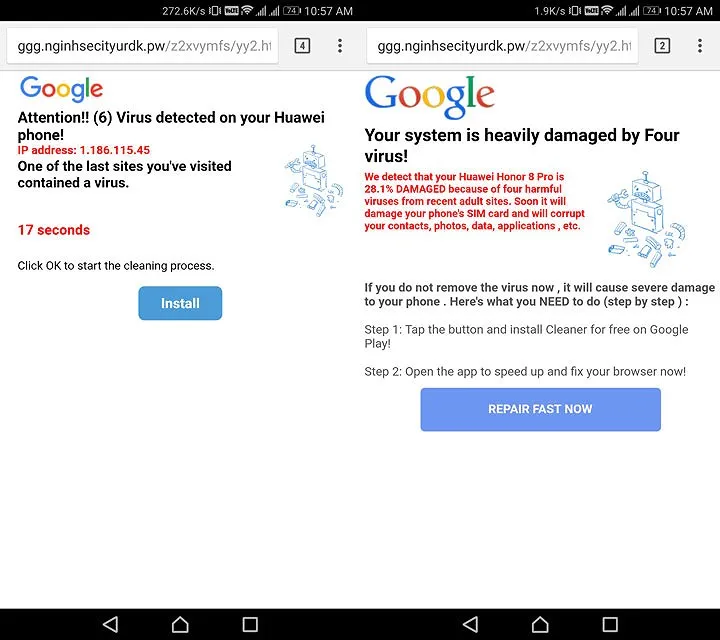Open tab switcher showing 4 tabs
This screenshot has height=640, width=720.
tap(302, 45)
